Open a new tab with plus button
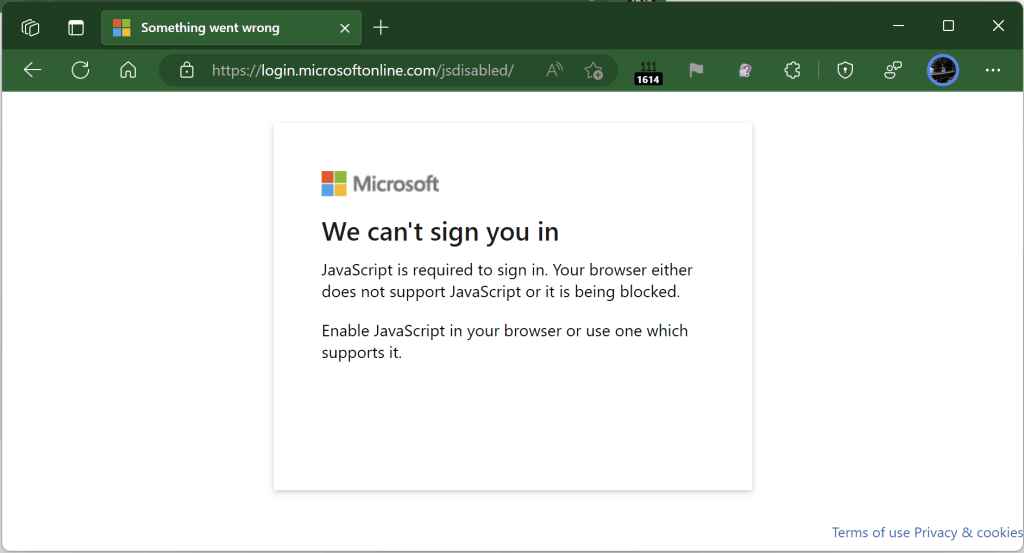Image resolution: width=1024 pixels, height=553 pixels. pos(380,27)
